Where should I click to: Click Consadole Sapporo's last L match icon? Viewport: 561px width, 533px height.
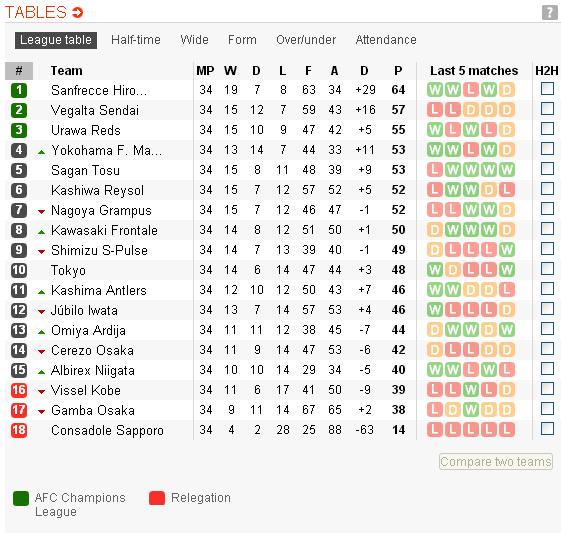tap(507, 430)
